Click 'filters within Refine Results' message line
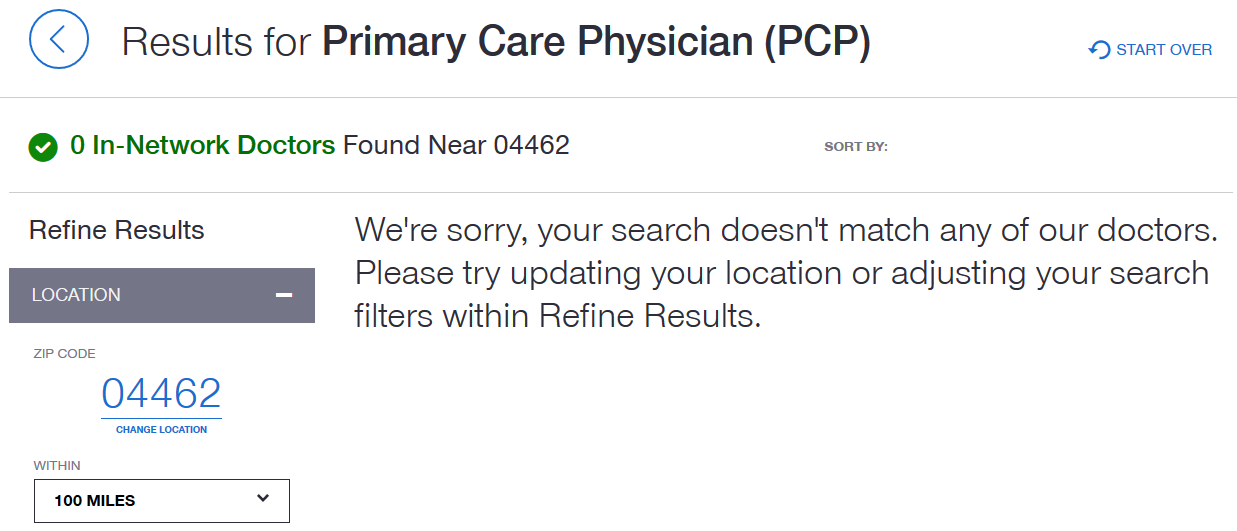 [x=558, y=316]
